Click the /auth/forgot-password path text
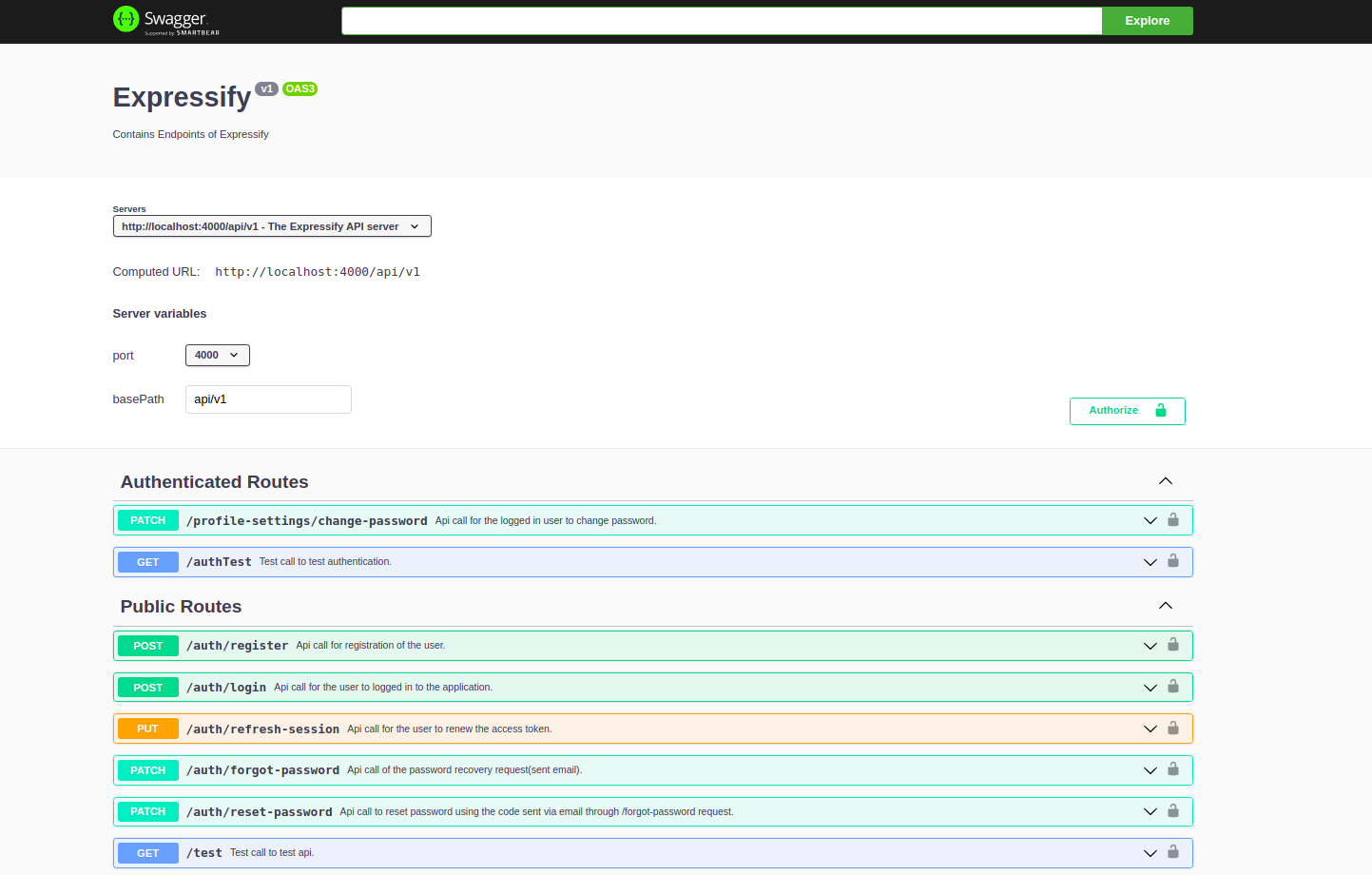Image resolution: width=1372 pixels, height=875 pixels. (263, 770)
